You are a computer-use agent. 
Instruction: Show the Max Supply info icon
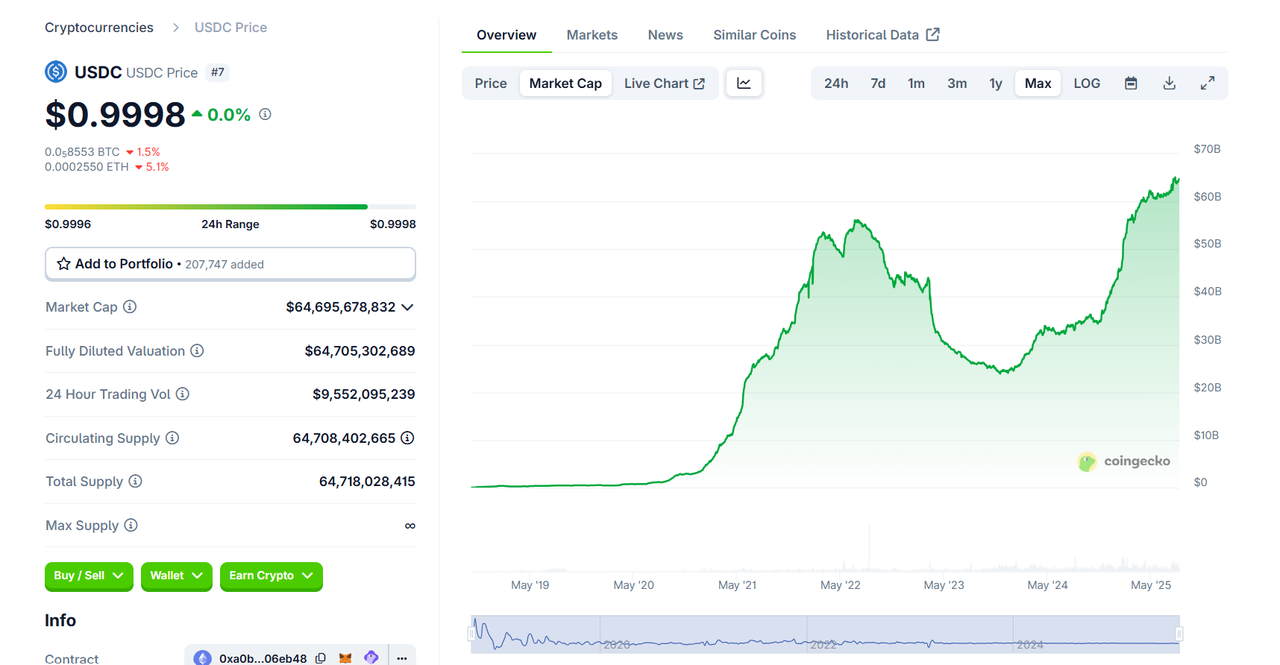[131, 525]
